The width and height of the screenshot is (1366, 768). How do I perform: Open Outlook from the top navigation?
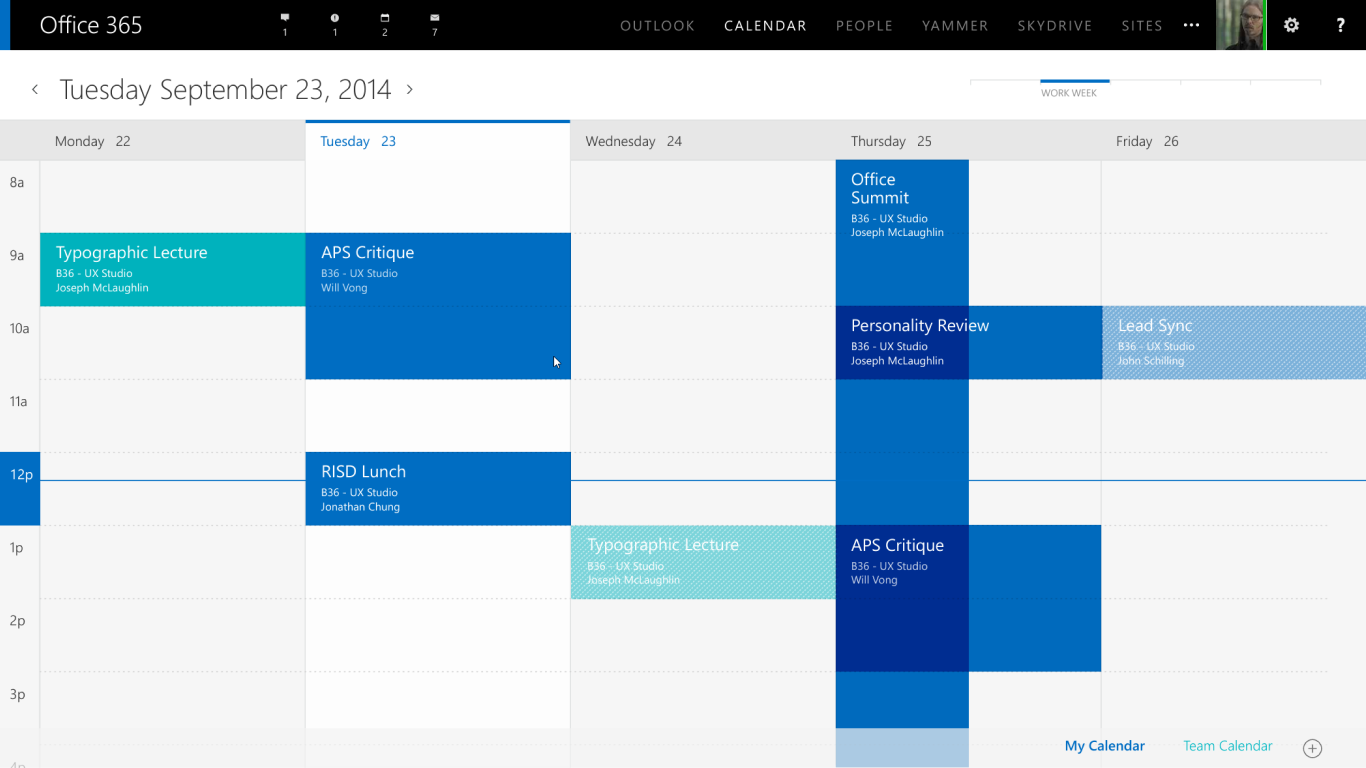657,26
